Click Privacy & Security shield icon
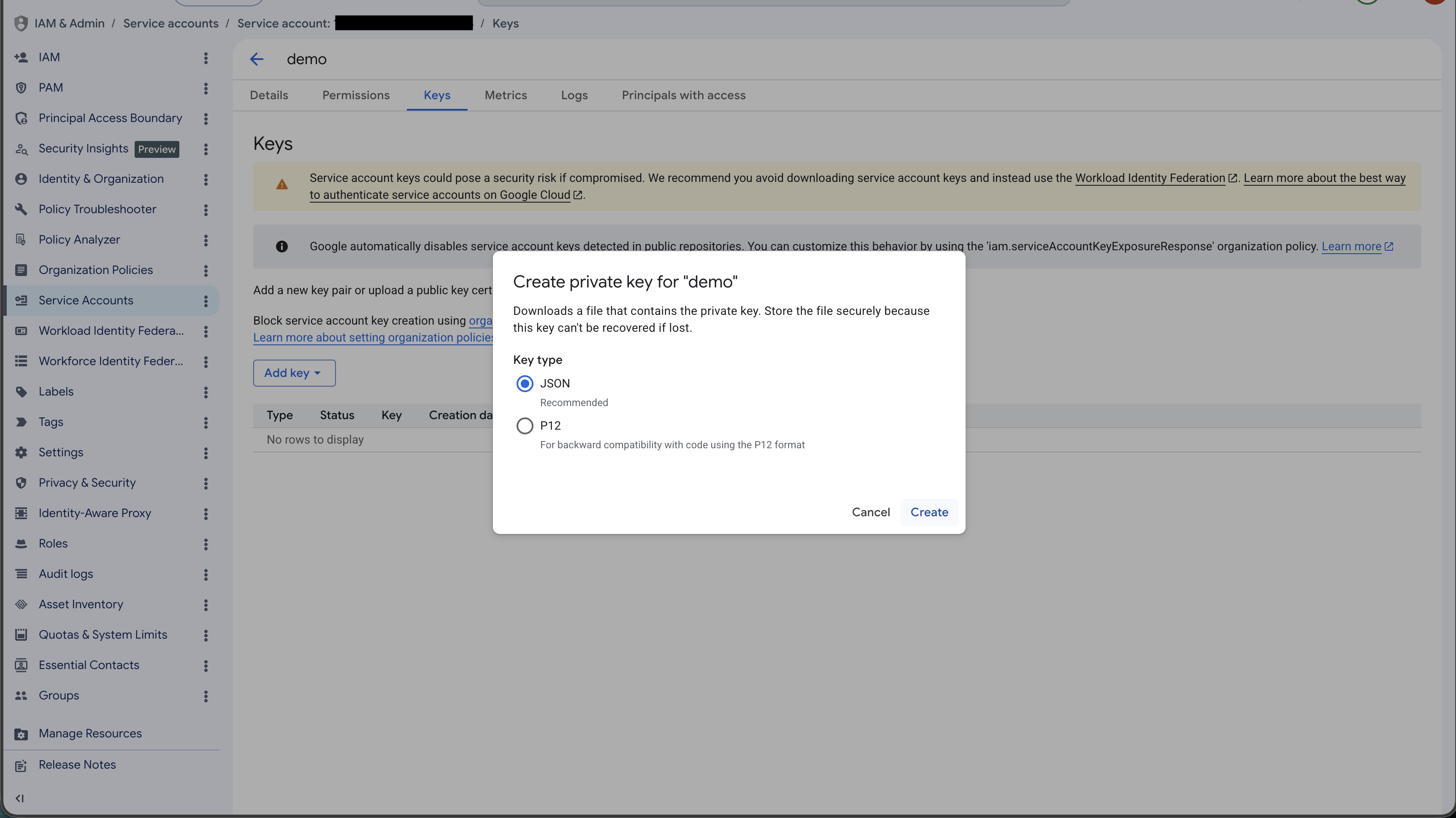Image resolution: width=1456 pixels, height=818 pixels. point(21,483)
